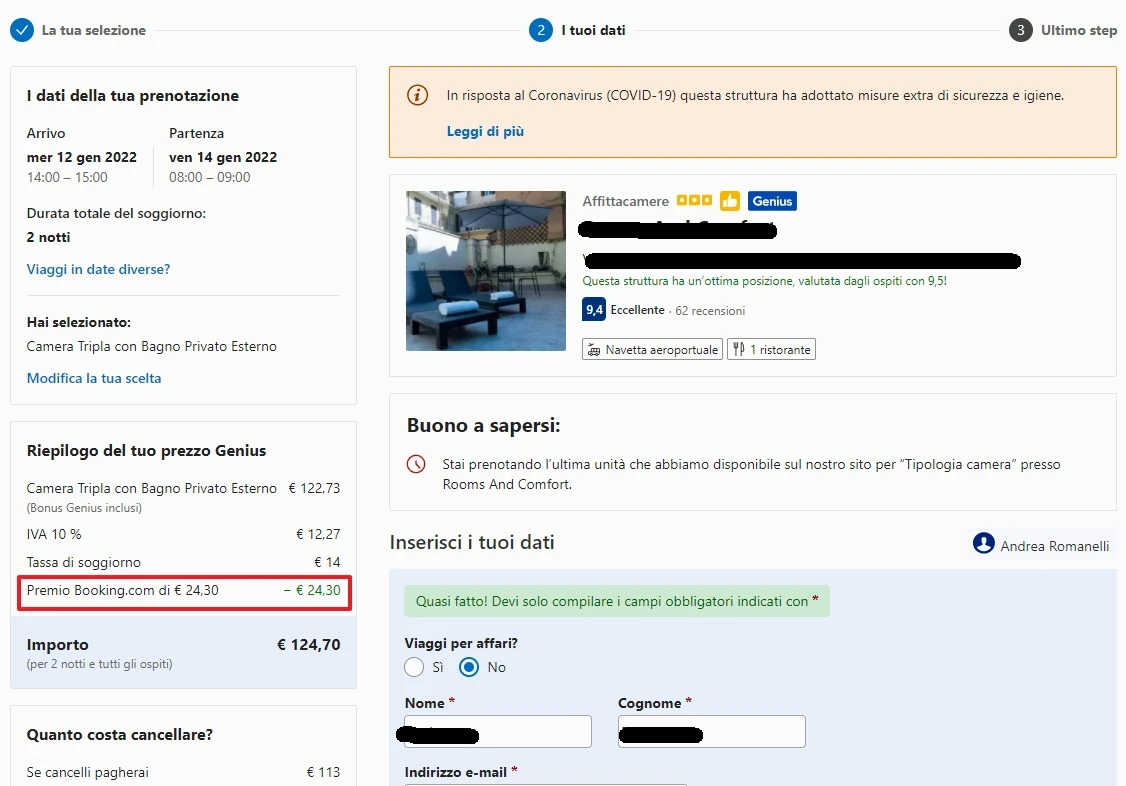Screen dimensions: 1126x786
Task: Click the 9,4 review score badge
Action: (x=594, y=309)
